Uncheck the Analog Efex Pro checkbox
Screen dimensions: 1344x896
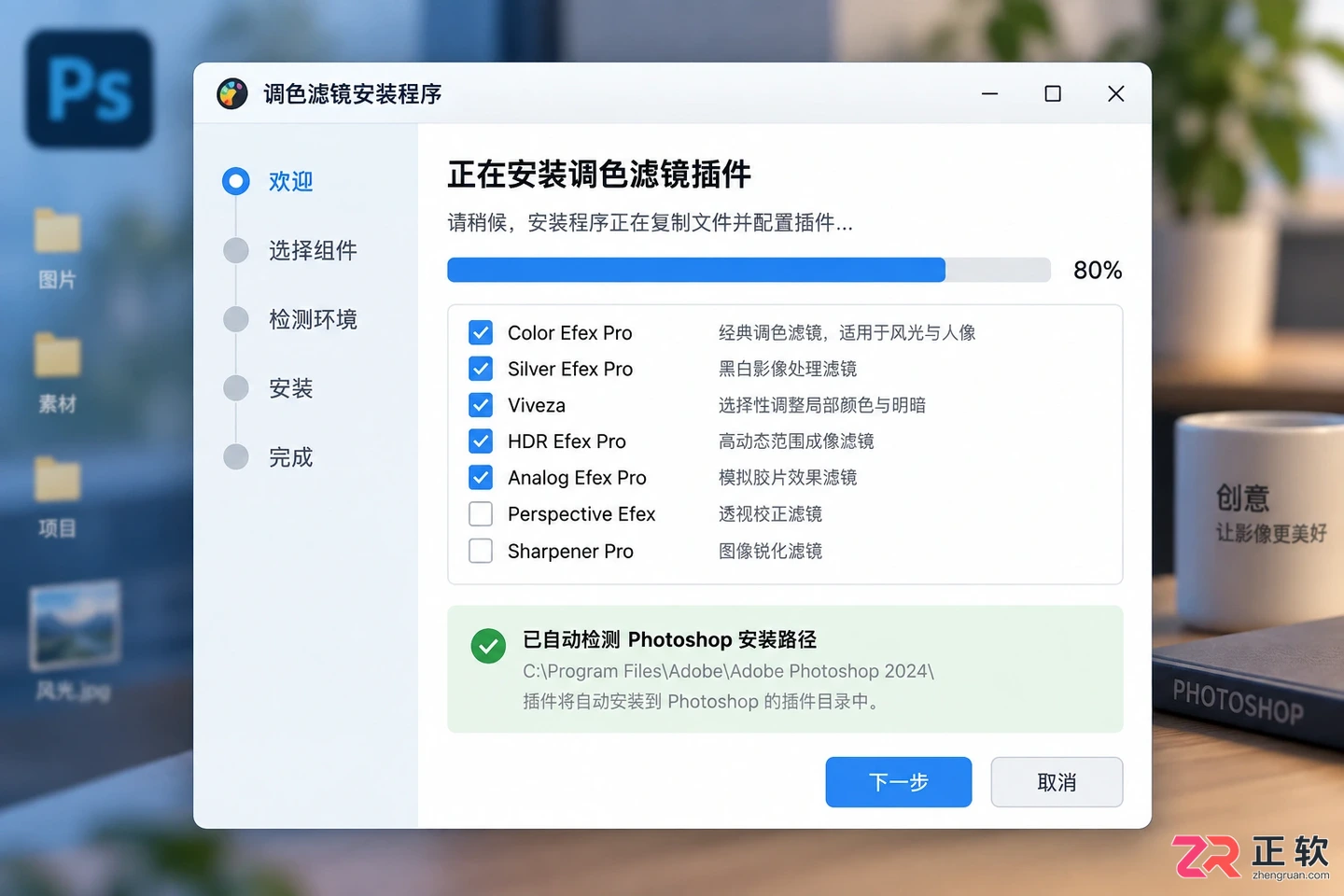click(x=481, y=477)
